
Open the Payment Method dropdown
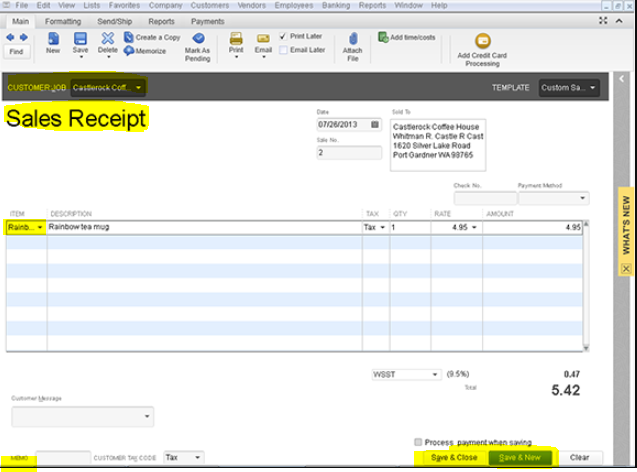(x=559, y=198)
